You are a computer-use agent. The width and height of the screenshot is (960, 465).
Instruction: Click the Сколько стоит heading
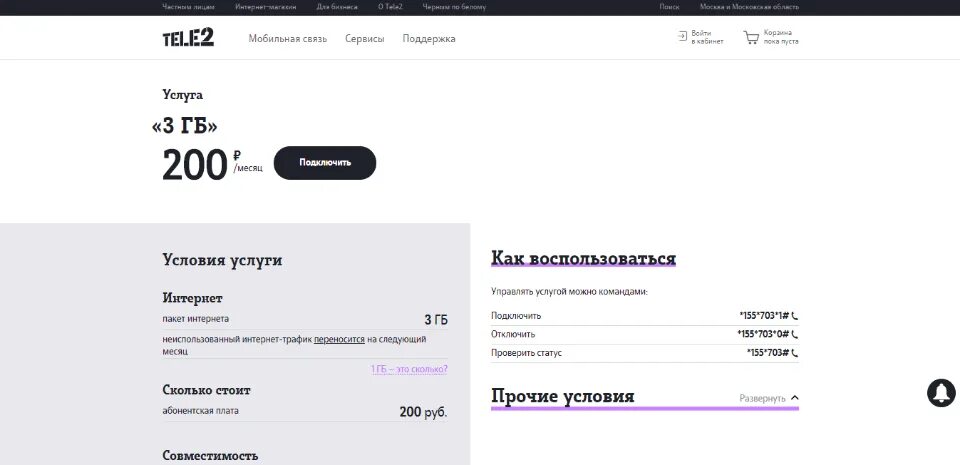click(x=206, y=390)
